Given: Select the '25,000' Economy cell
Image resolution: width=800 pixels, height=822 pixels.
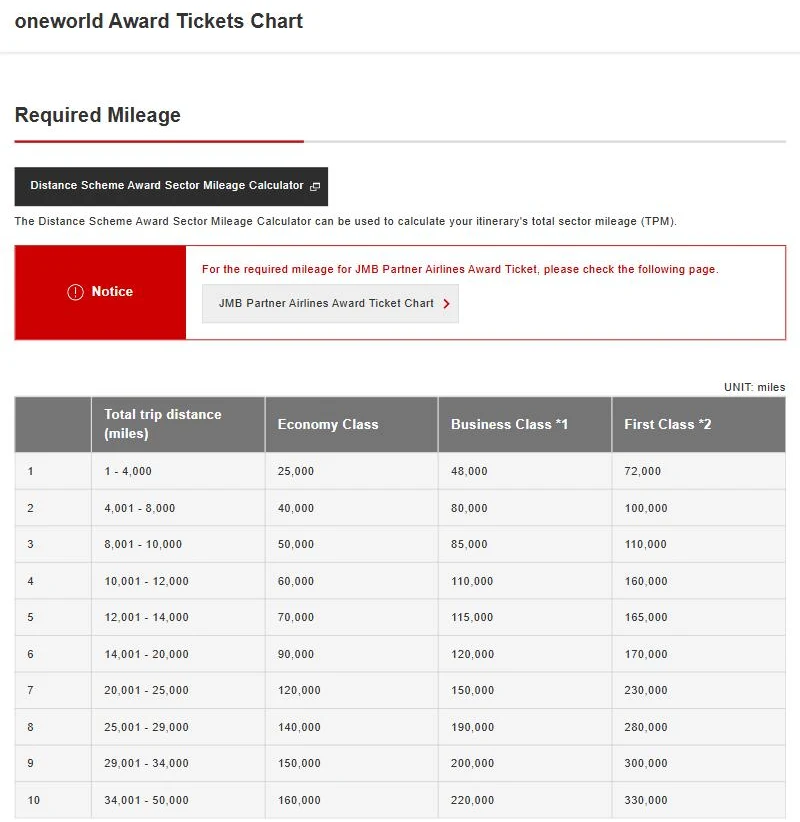Looking at the screenshot, I should (x=351, y=471).
